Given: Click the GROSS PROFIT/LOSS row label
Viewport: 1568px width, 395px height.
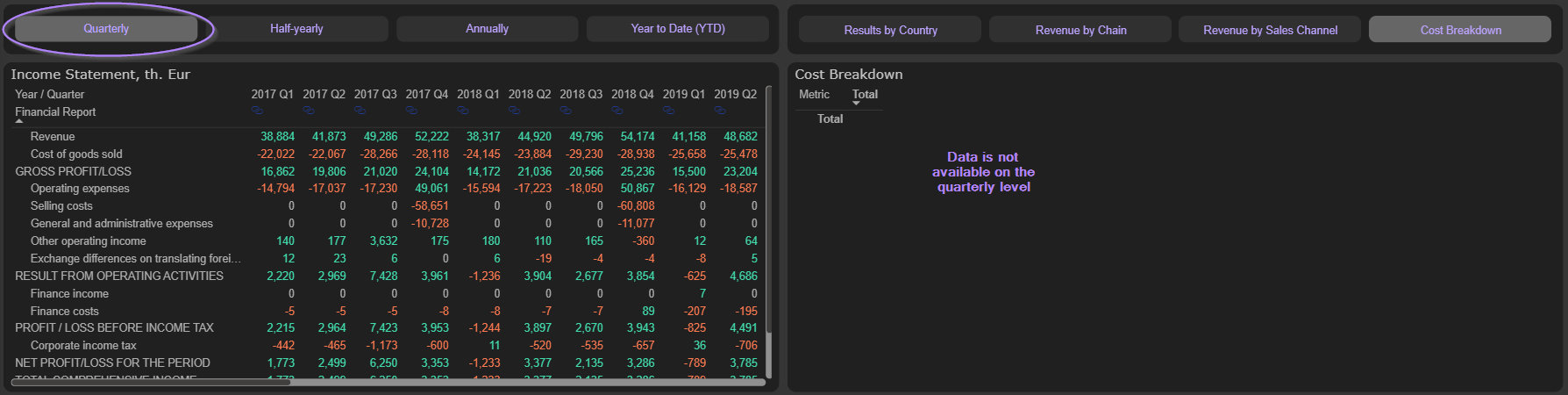Looking at the screenshot, I should [73, 171].
